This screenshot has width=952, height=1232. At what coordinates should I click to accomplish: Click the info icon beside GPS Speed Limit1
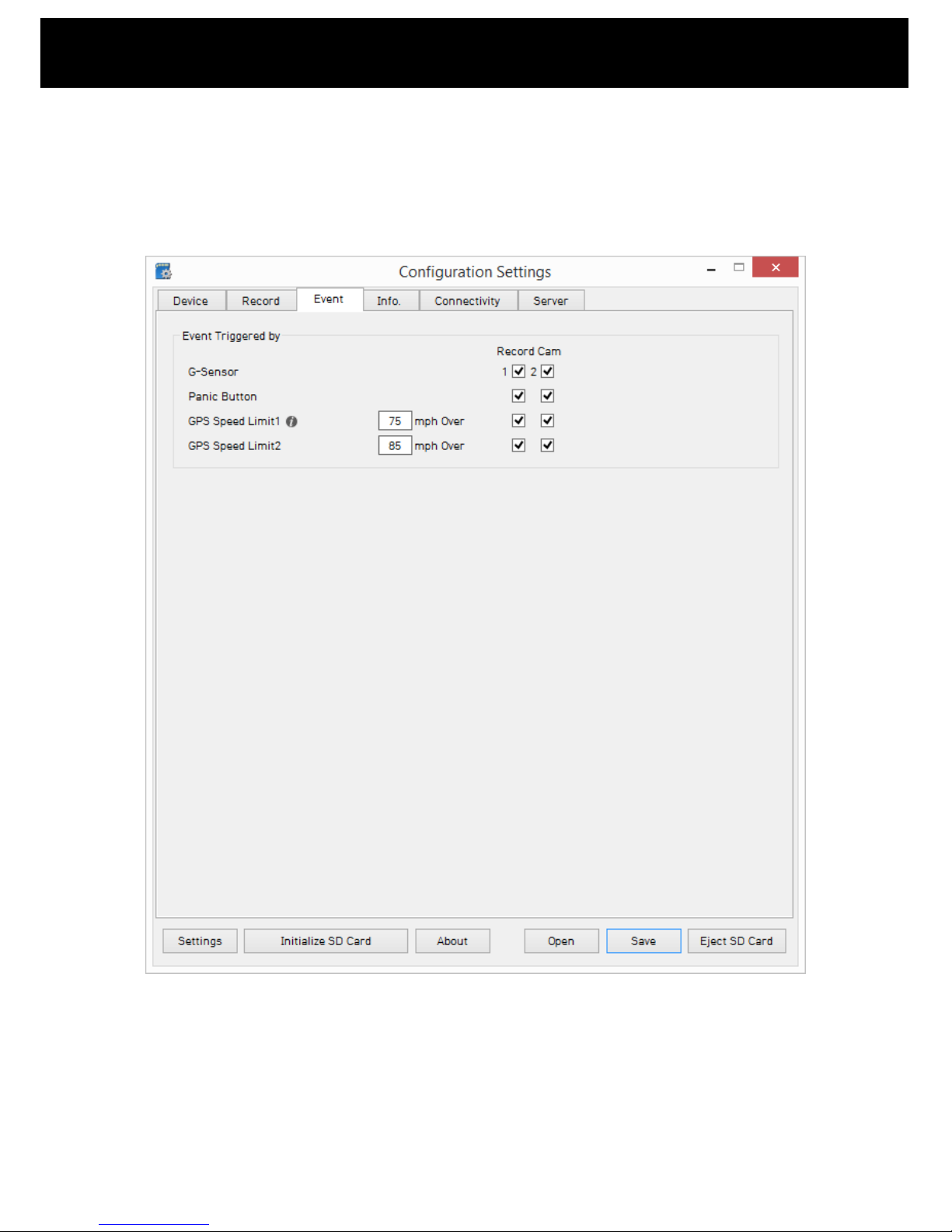291,421
